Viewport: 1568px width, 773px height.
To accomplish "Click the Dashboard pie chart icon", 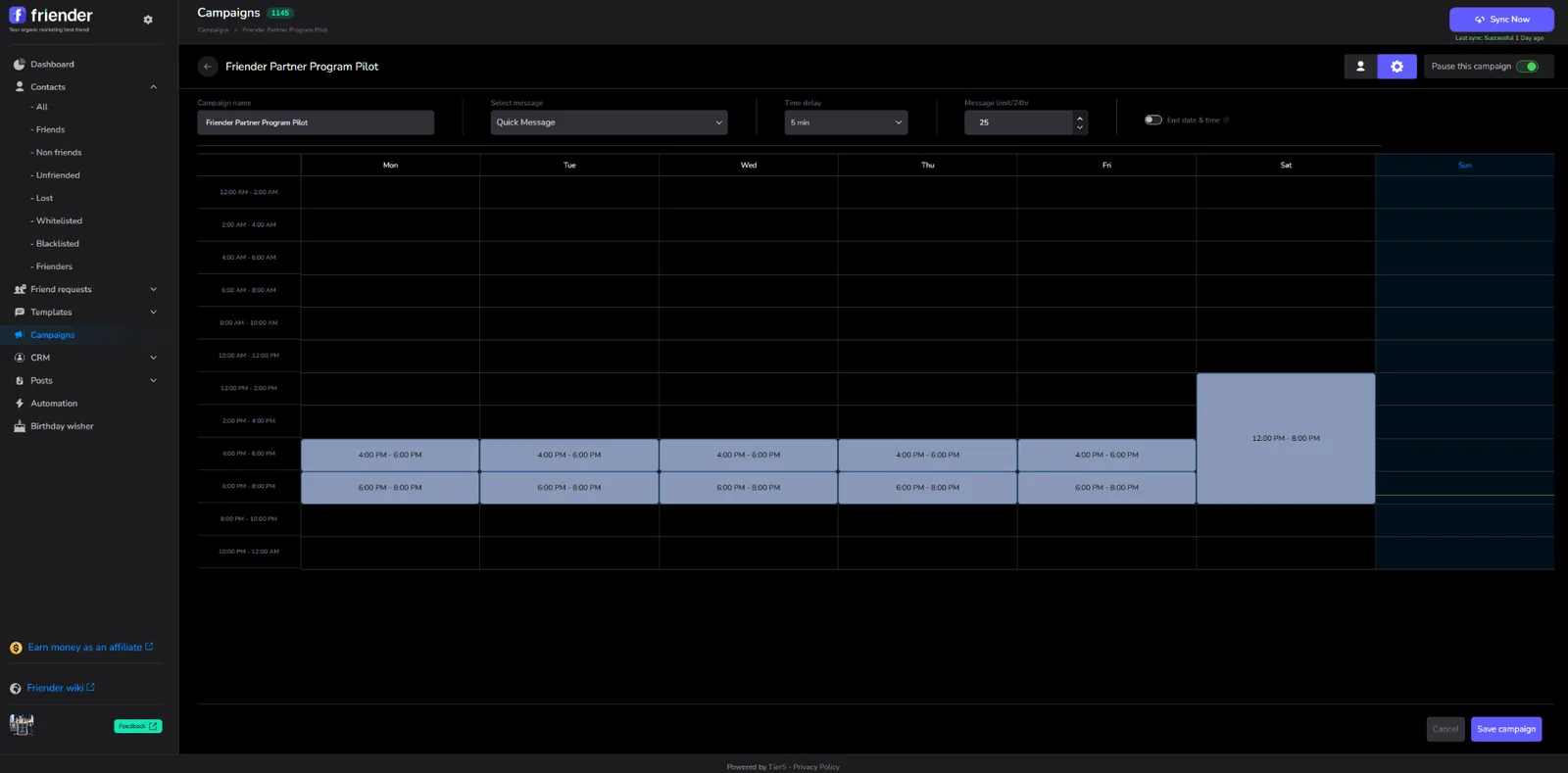I will click(19, 65).
